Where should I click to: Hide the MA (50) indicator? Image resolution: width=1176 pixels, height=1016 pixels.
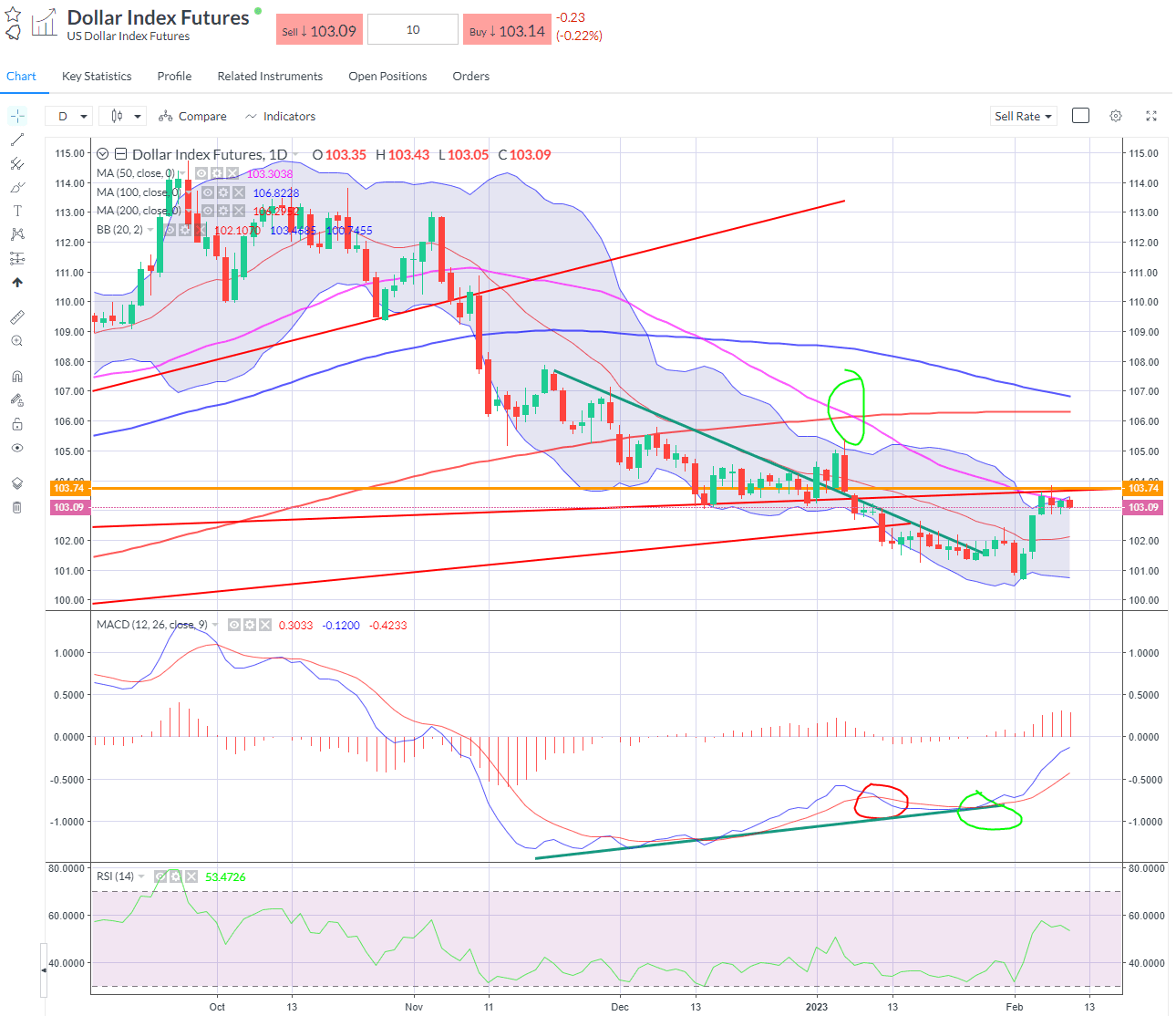pos(201,173)
